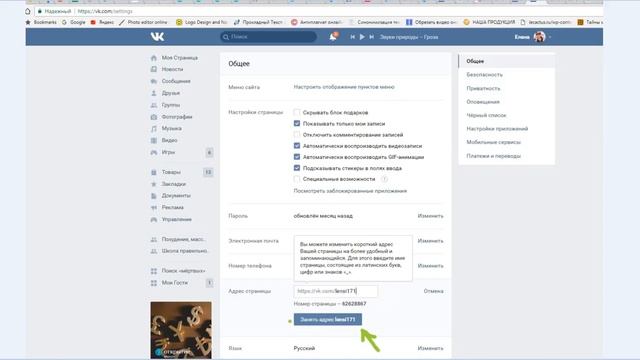Open НАША ПРОДУКЦИЯ bookmark
Image resolution: width=640 pixels, height=360 pixels.
coord(489,22)
